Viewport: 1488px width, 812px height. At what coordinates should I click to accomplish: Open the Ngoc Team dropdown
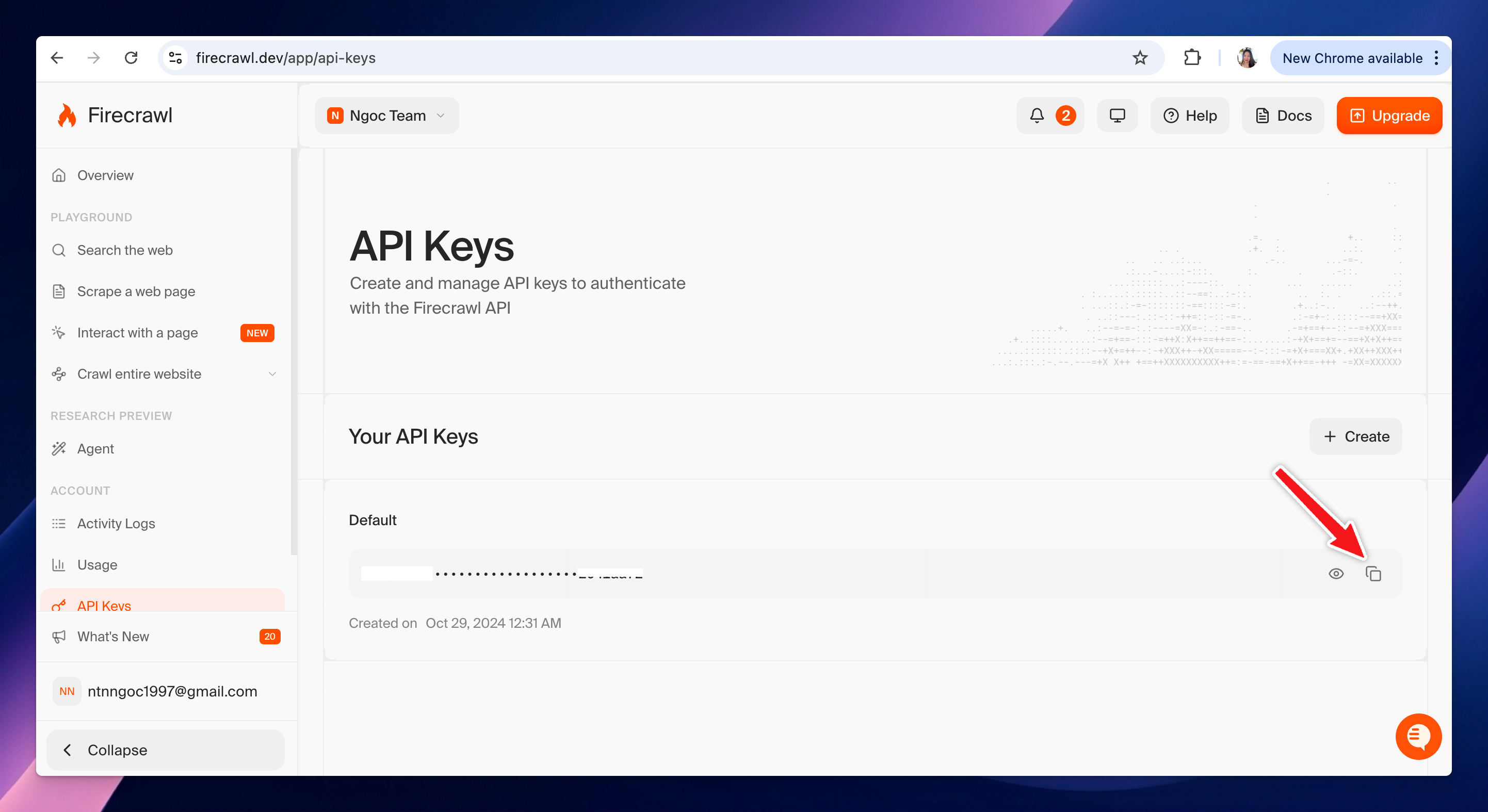tap(386, 116)
